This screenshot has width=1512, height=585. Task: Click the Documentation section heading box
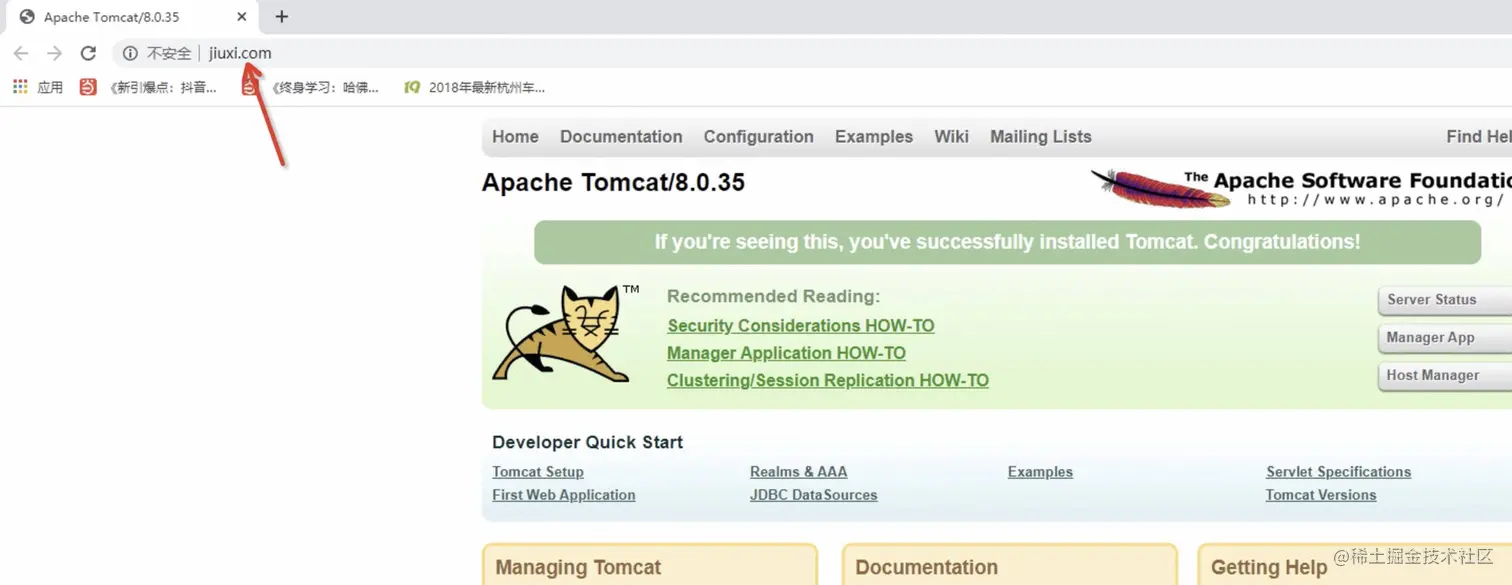(x=1009, y=566)
